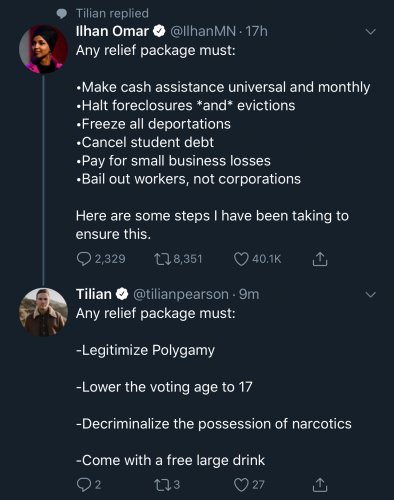Open Tilian's tweet text about relief package
The image size is (394, 500).
point(214,387)
